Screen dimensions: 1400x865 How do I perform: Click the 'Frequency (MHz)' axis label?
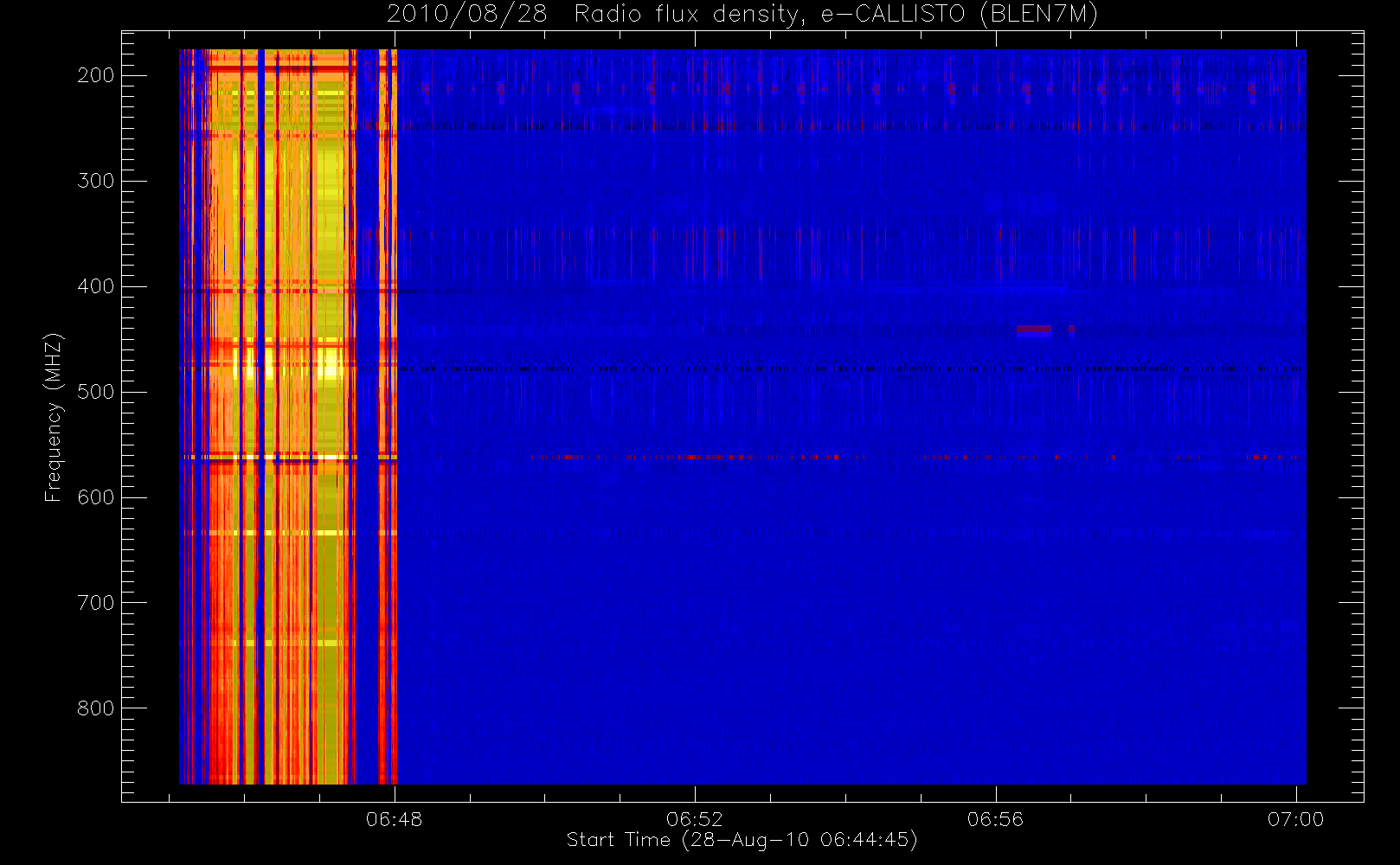click(x=54, y=417)
